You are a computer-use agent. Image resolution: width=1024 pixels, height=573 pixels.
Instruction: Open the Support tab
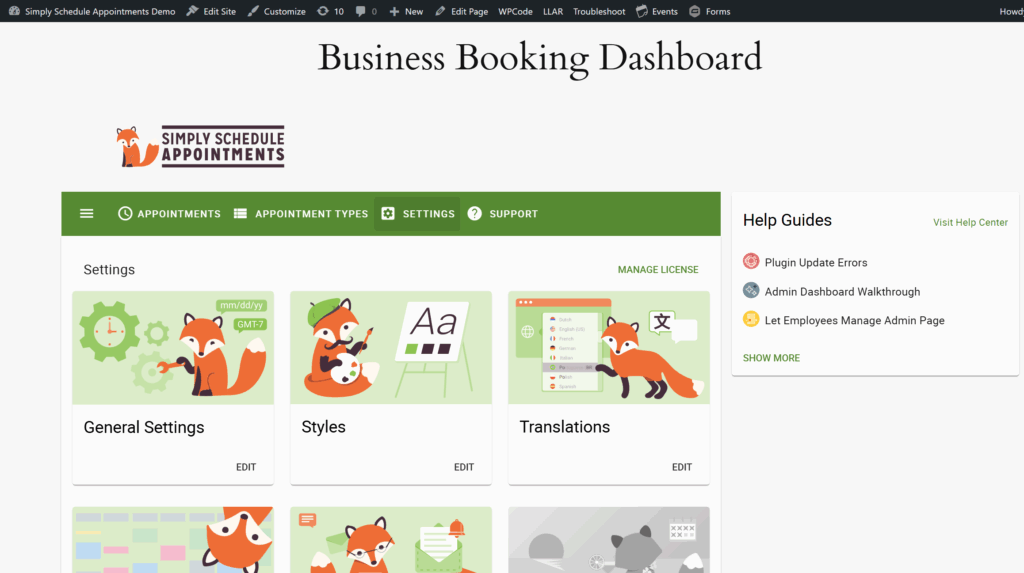pos(503,214)
